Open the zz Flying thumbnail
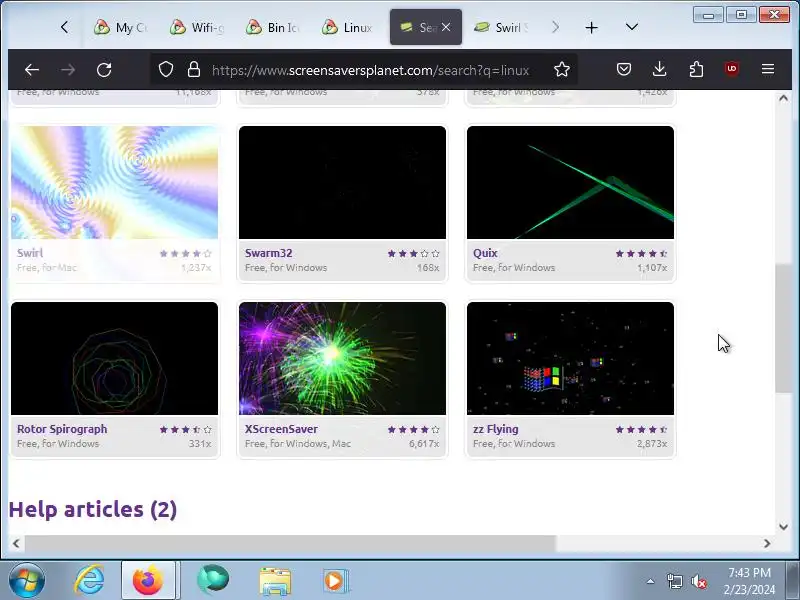 pyautogui.click(x=570, y=358)
